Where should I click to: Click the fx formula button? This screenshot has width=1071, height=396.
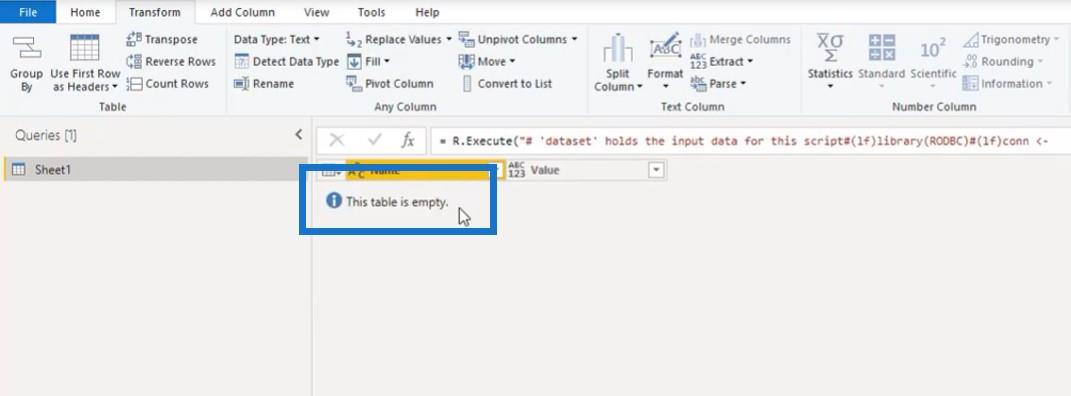[408, 140]
